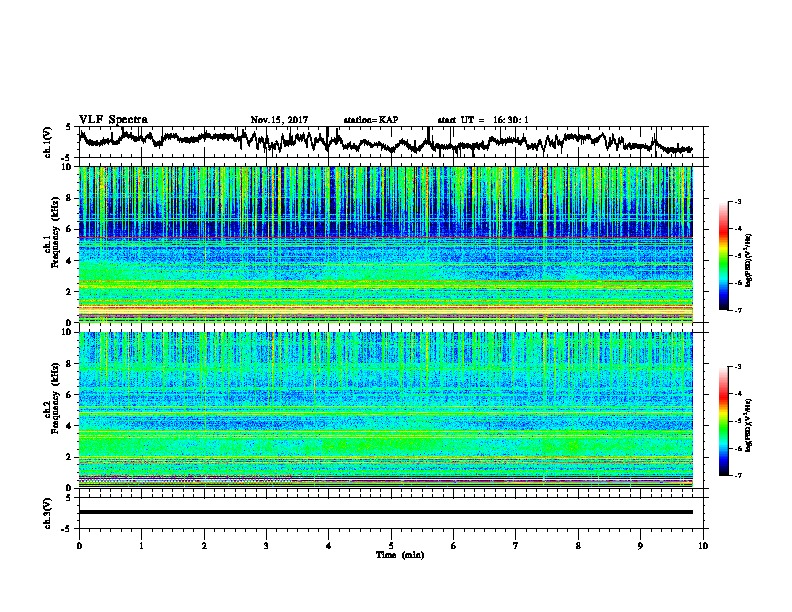This screenshot has height=612, width=792.
Task: Click the ch.1 color bar log(PSD) unit label
Action: [749, 260]
